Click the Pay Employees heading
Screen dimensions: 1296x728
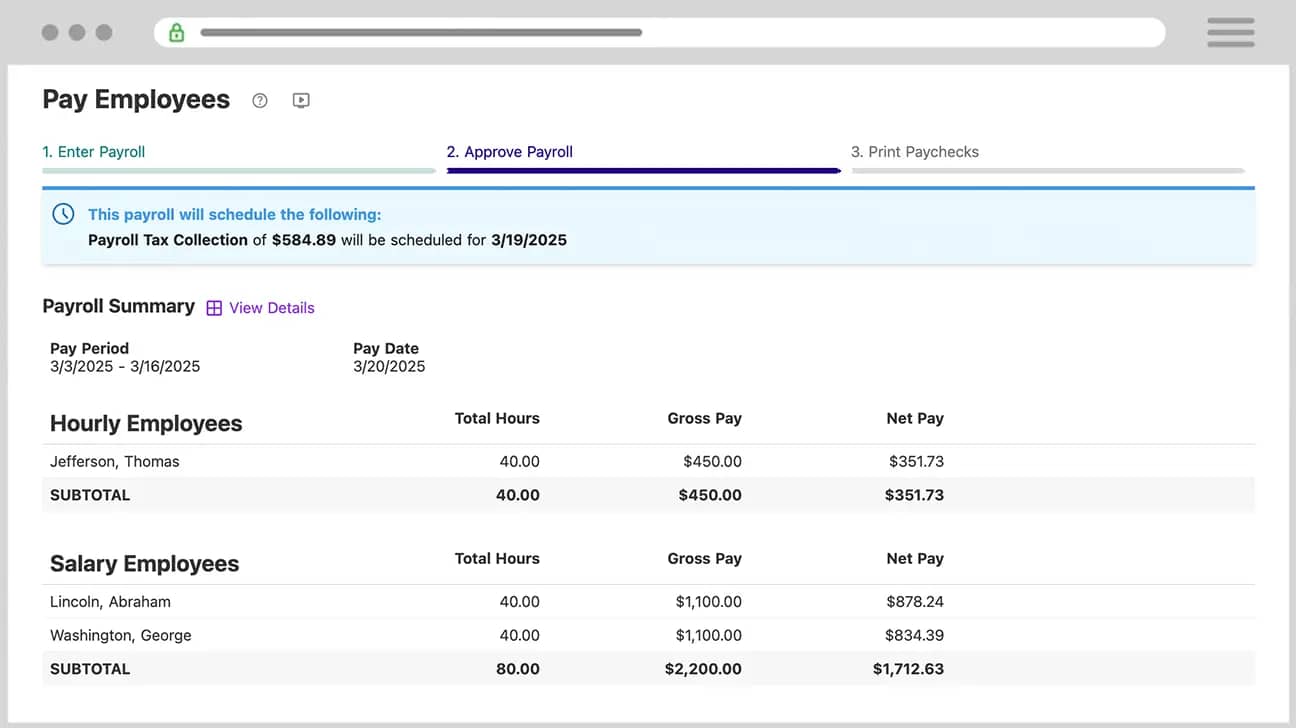[136, 99]
